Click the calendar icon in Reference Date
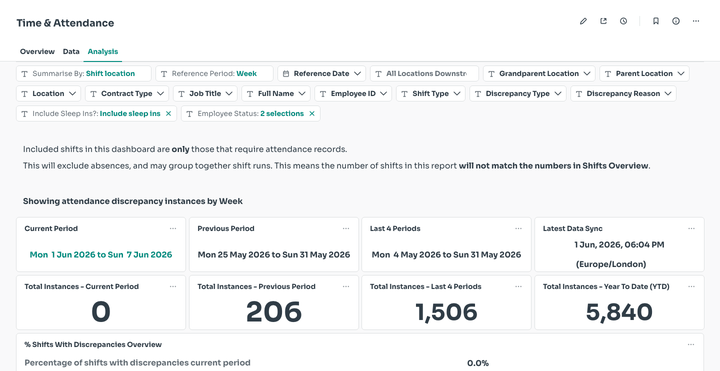 pos(286,73)
